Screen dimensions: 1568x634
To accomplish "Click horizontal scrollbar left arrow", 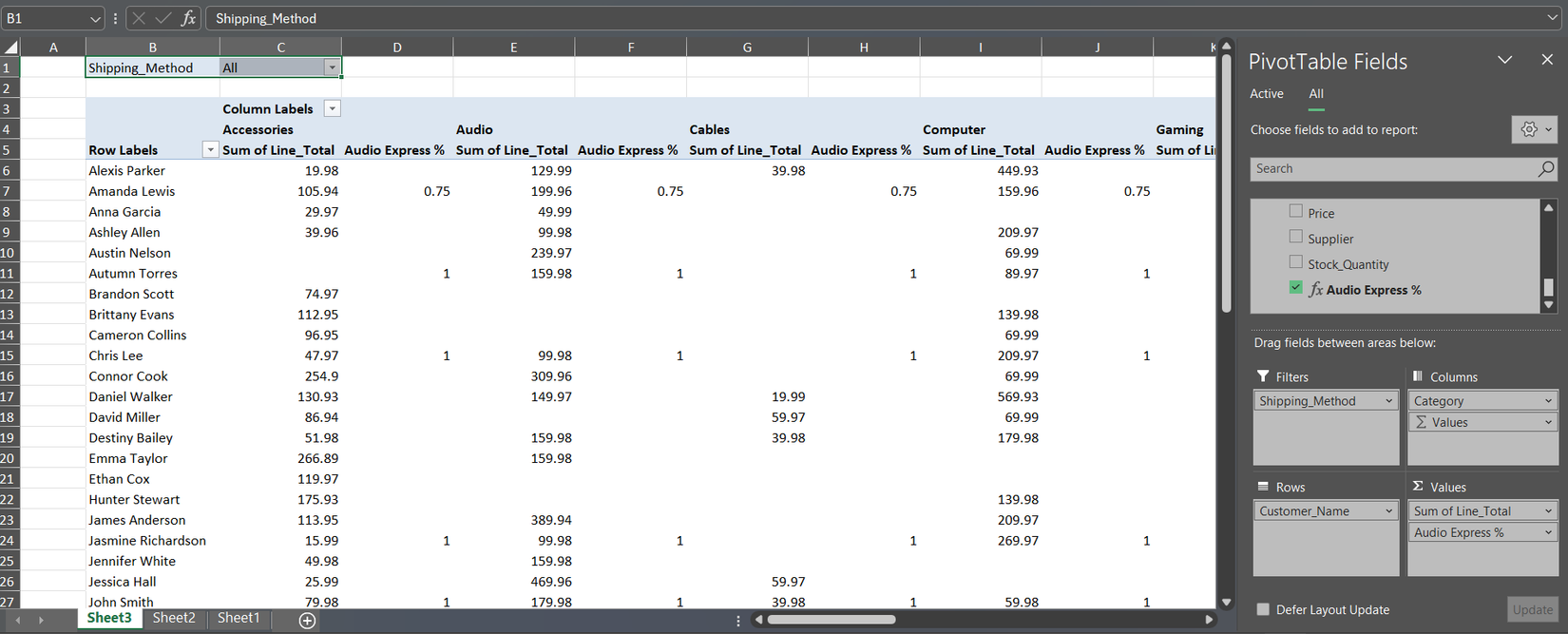I will tap(758, 620).
